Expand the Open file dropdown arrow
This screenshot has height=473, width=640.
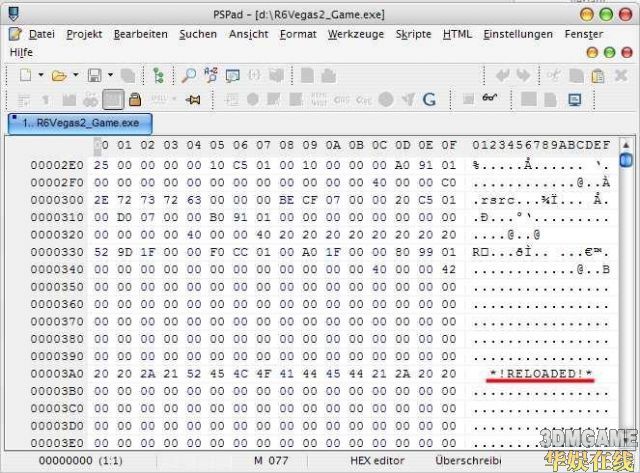tap(75, 75)
